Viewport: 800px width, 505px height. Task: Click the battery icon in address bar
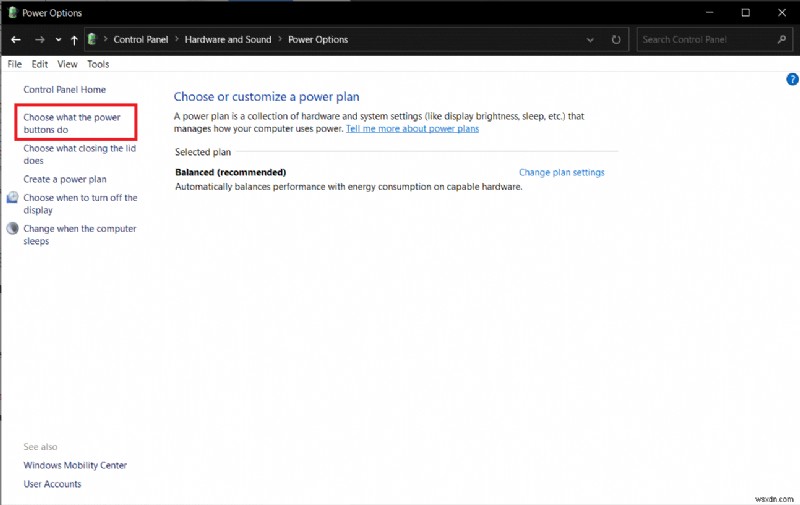pyautogui.click(x=92, y=39)
